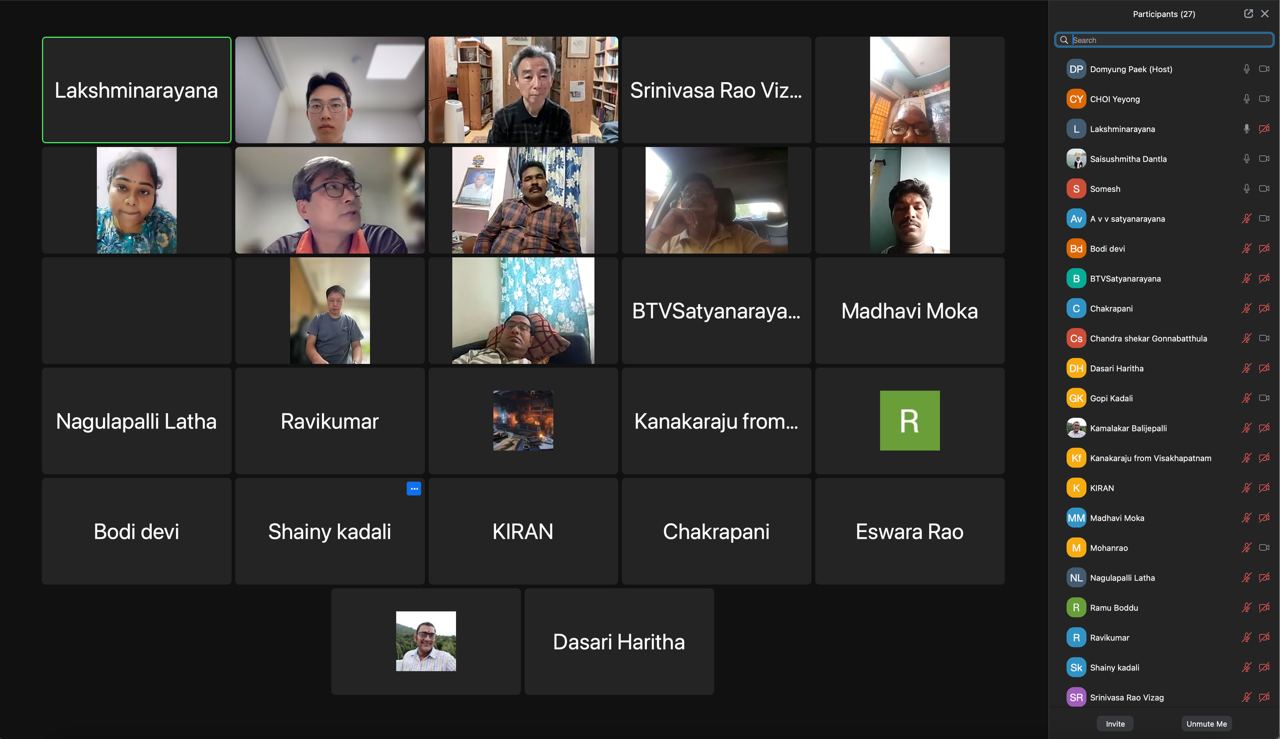Click the camera icon next to Somesh
The image size is (1280, 739).
pyautogui.click(x=1264, y=189)
